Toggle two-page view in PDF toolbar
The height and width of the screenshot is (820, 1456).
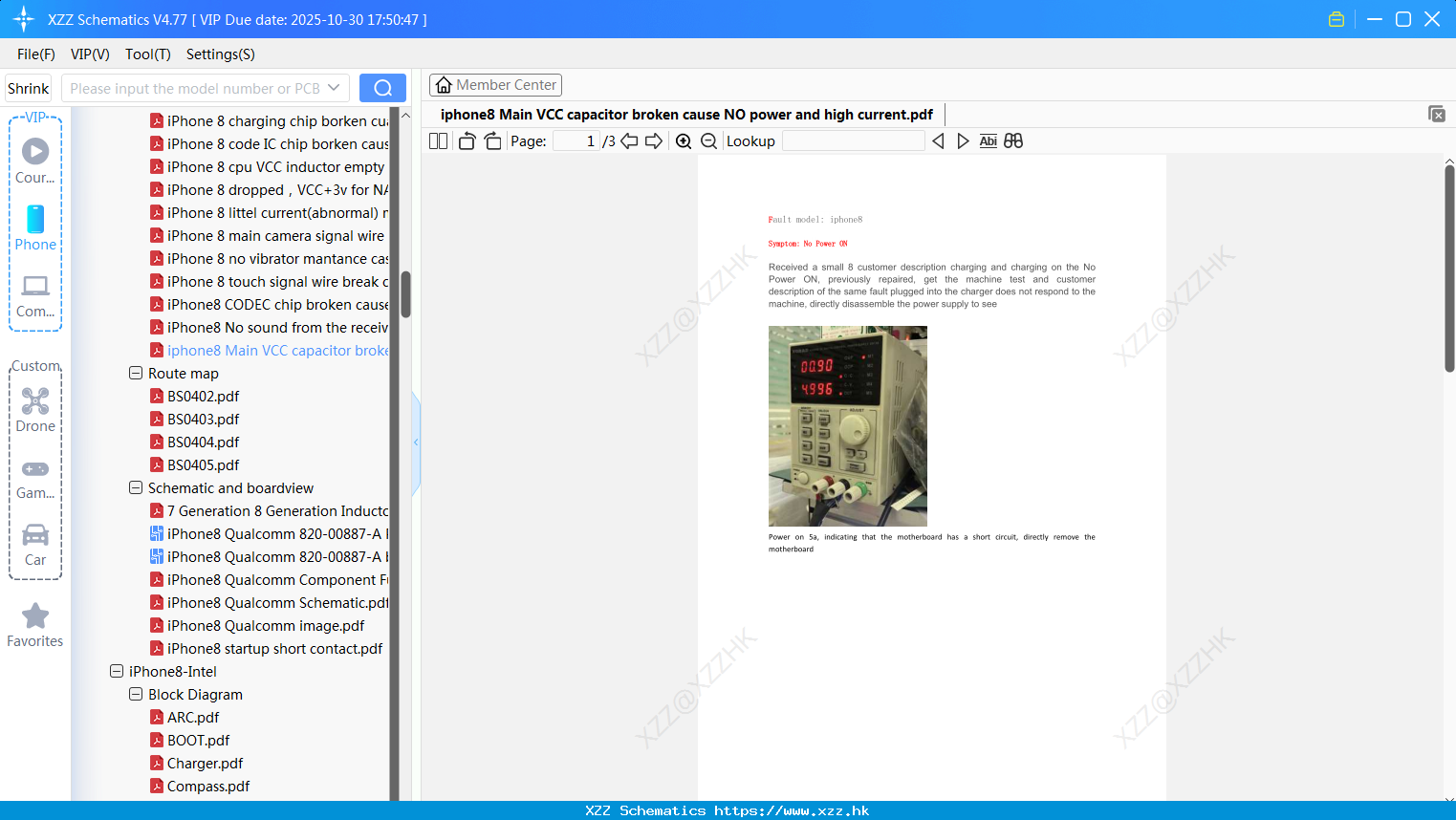[438, 141]
